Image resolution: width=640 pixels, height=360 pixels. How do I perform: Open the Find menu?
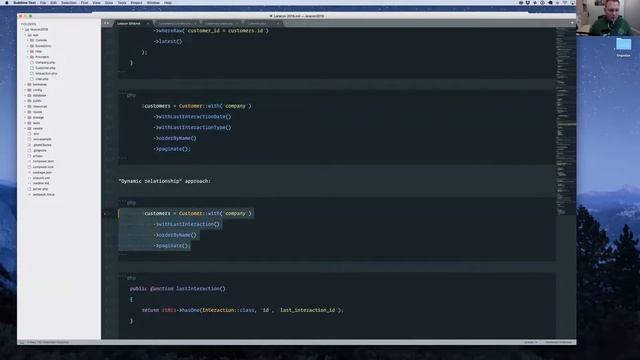[x=84, y=2]
